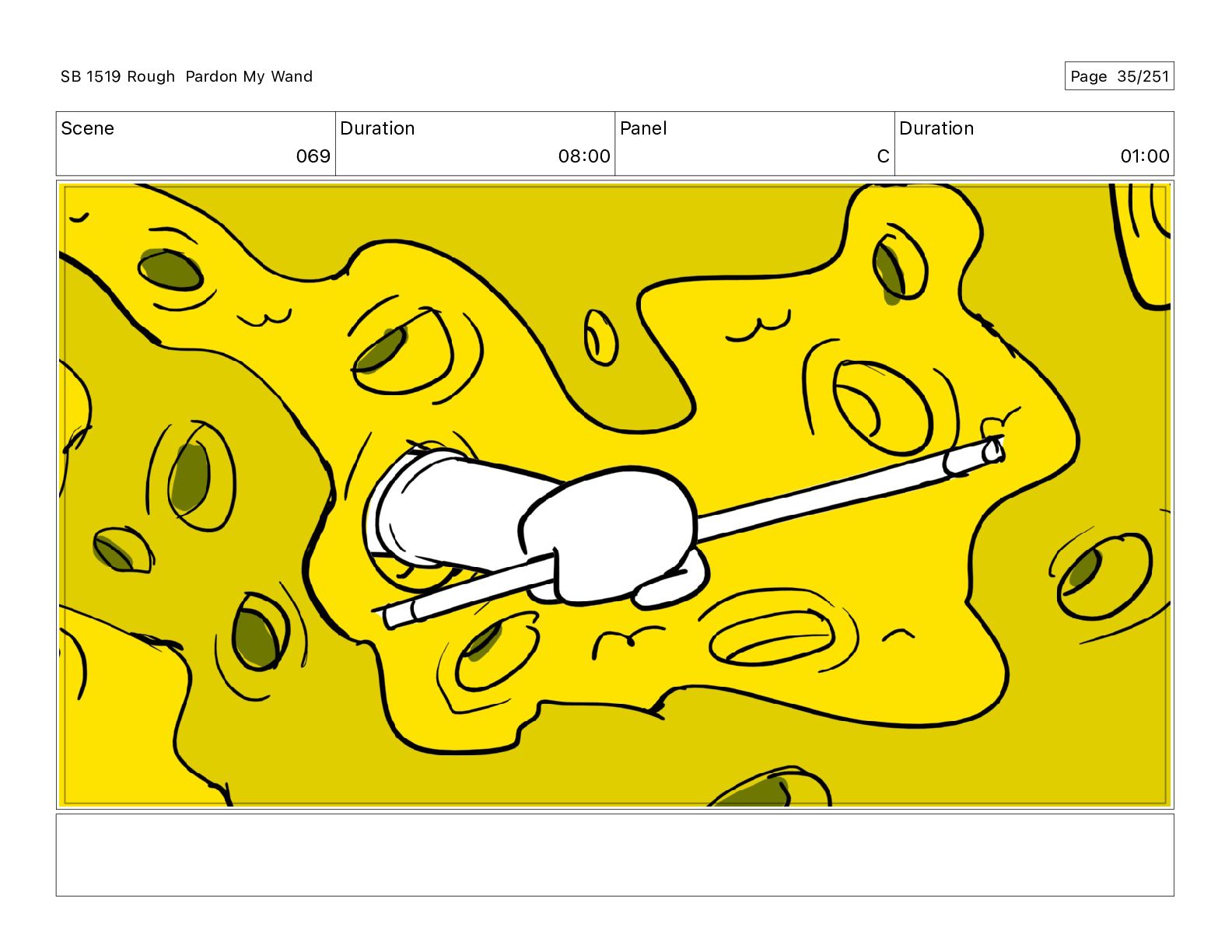Click the scene duration value '08:00'
Screen dimensions: 1232x952
coord(584,156)
